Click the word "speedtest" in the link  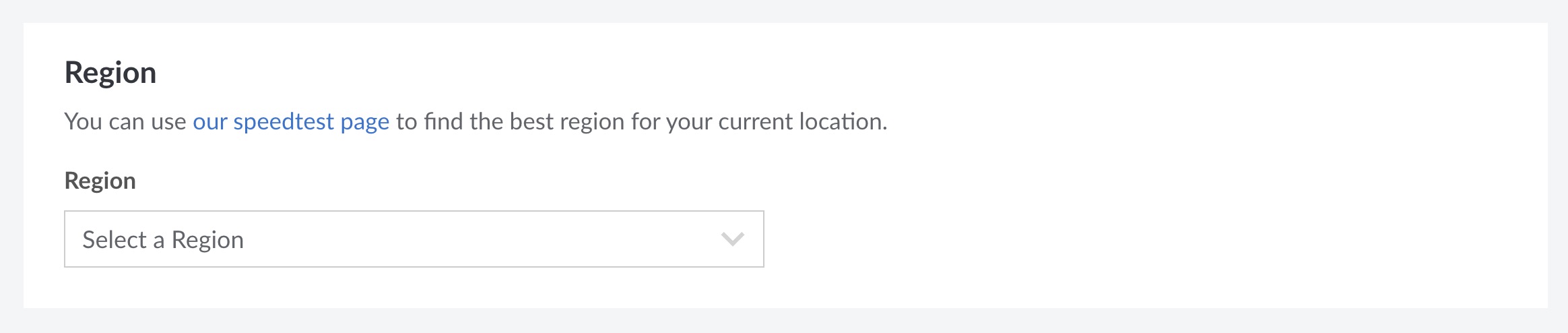coord(284,121)
